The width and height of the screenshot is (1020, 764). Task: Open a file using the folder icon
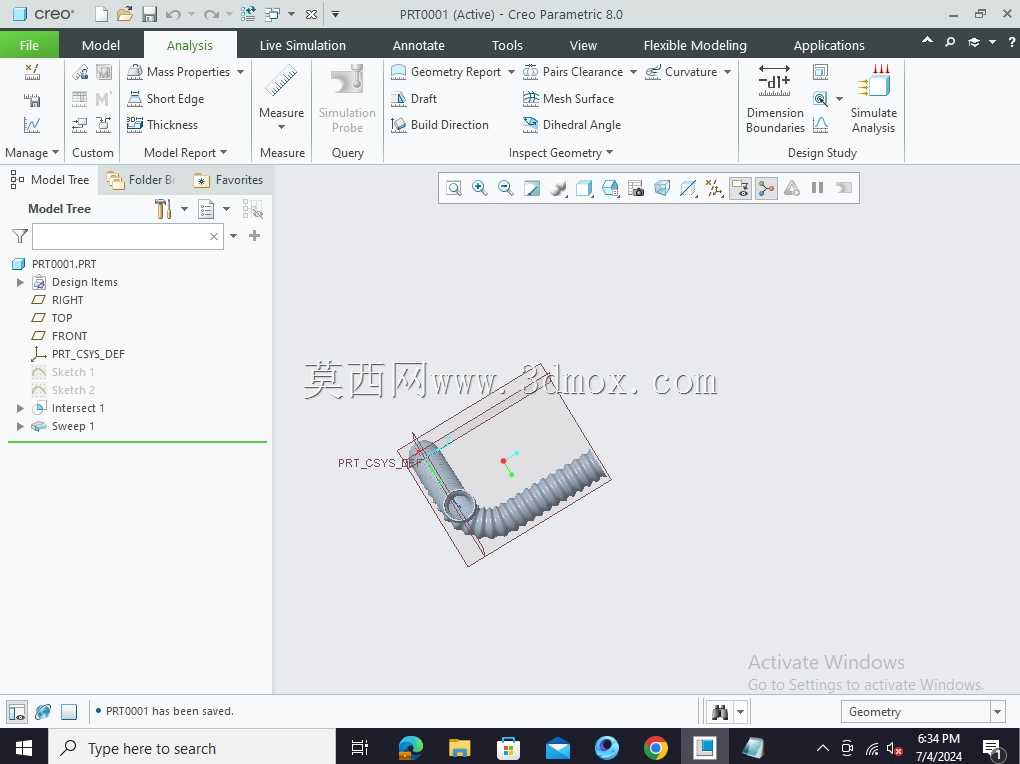(125, 14)
